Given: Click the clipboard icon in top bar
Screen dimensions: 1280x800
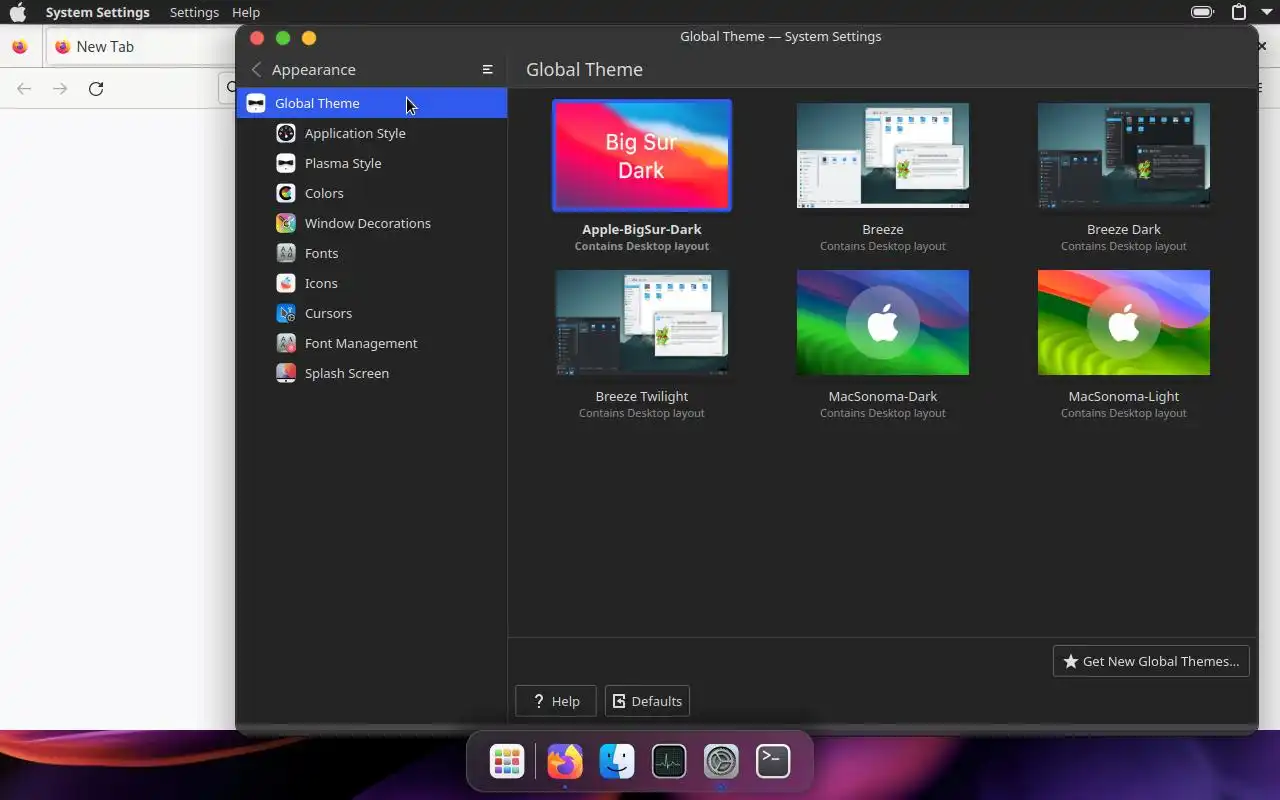Looking at the screenshot, I should pos(1239,12).
